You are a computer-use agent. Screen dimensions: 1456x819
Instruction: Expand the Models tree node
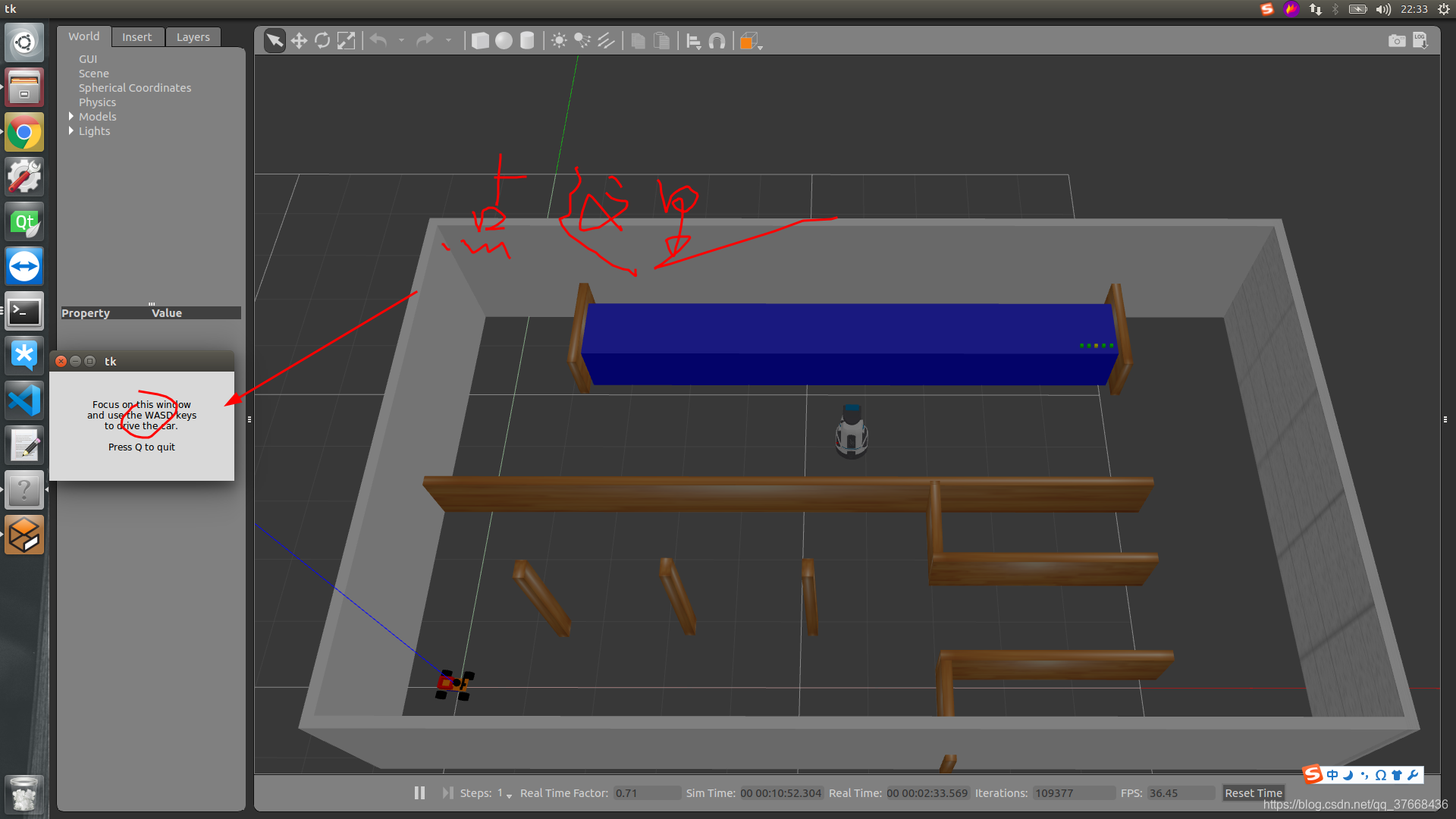[x=71, y=117]
